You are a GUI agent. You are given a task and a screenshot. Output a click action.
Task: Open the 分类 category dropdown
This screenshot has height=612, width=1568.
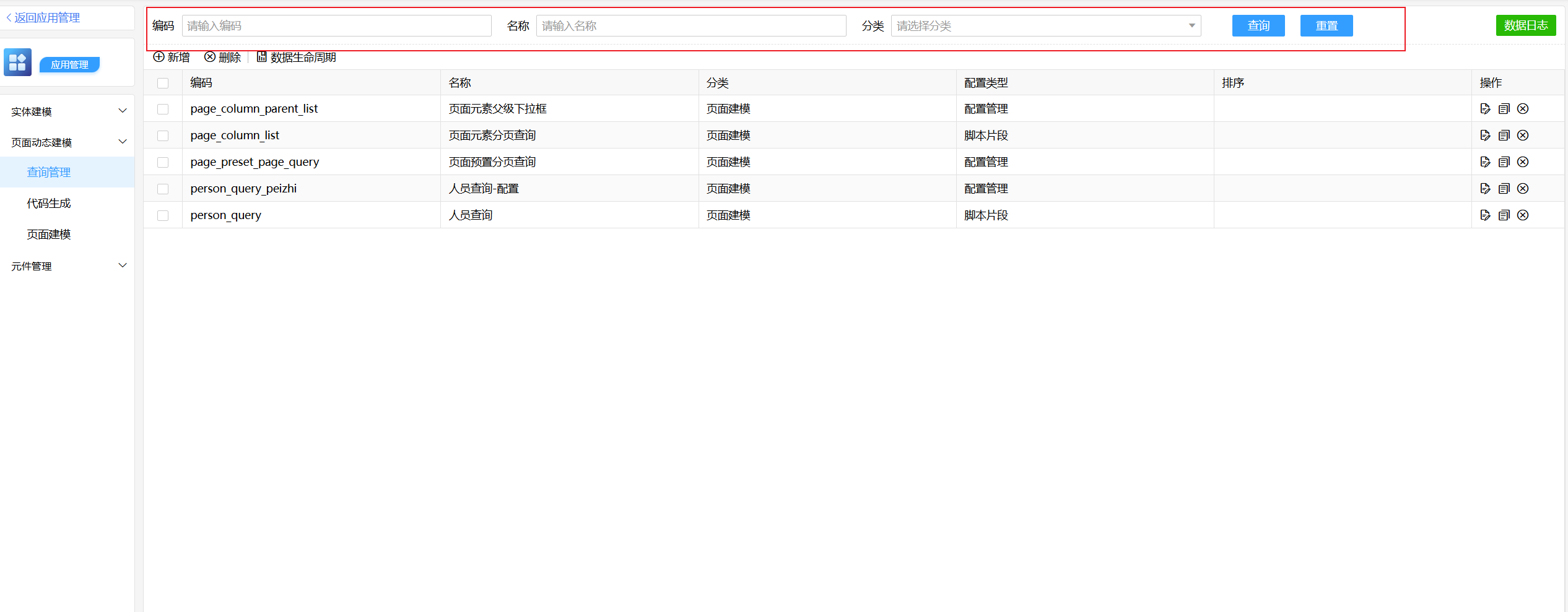click(x=1045, y=26)
